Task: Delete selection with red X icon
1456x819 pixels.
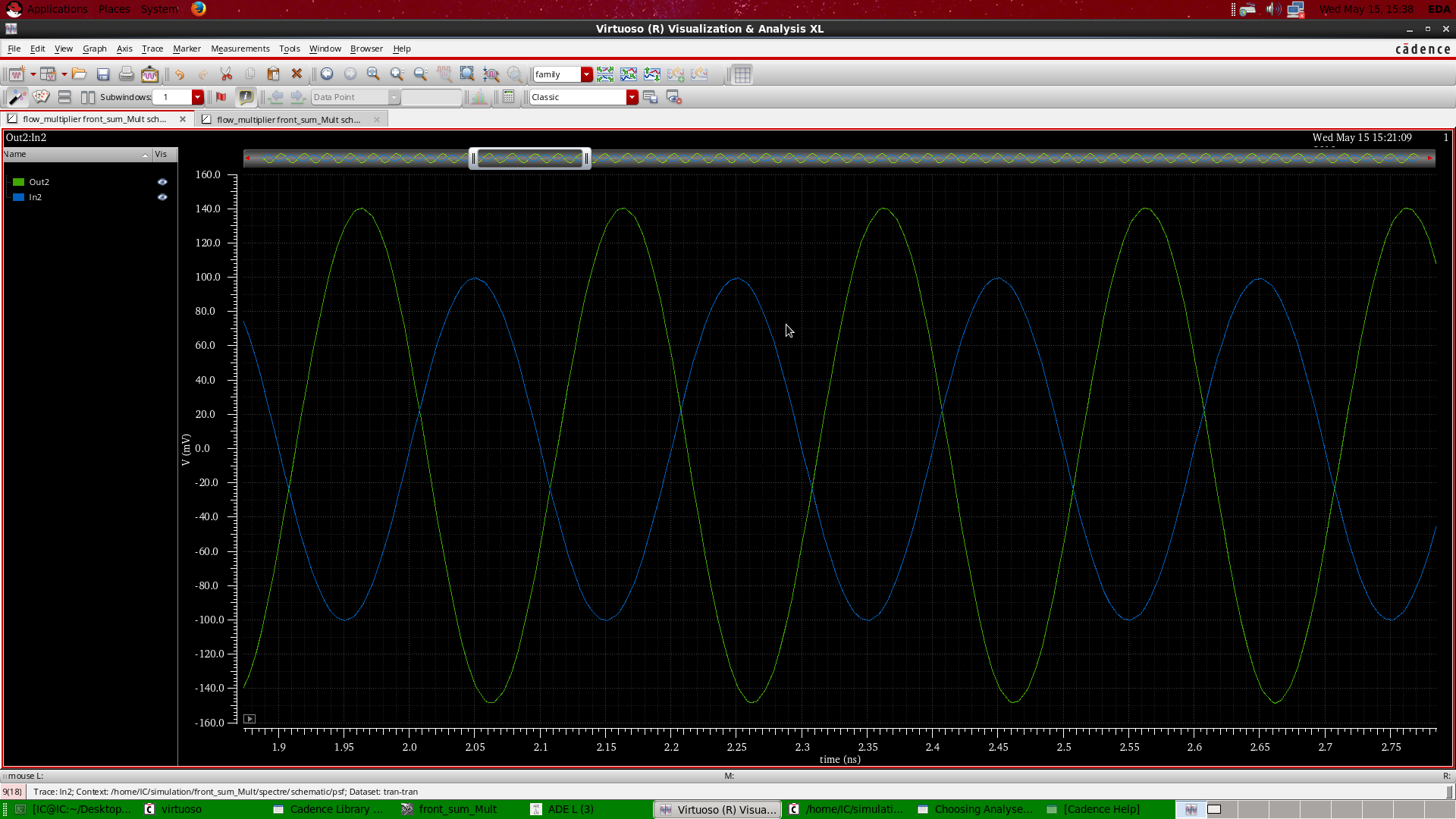Action: coord(297,74)
